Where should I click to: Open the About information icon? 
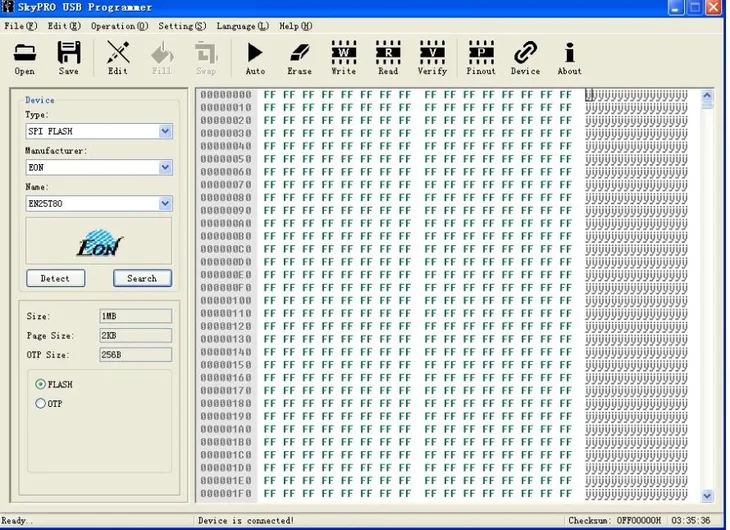click(x=569, y=58)
